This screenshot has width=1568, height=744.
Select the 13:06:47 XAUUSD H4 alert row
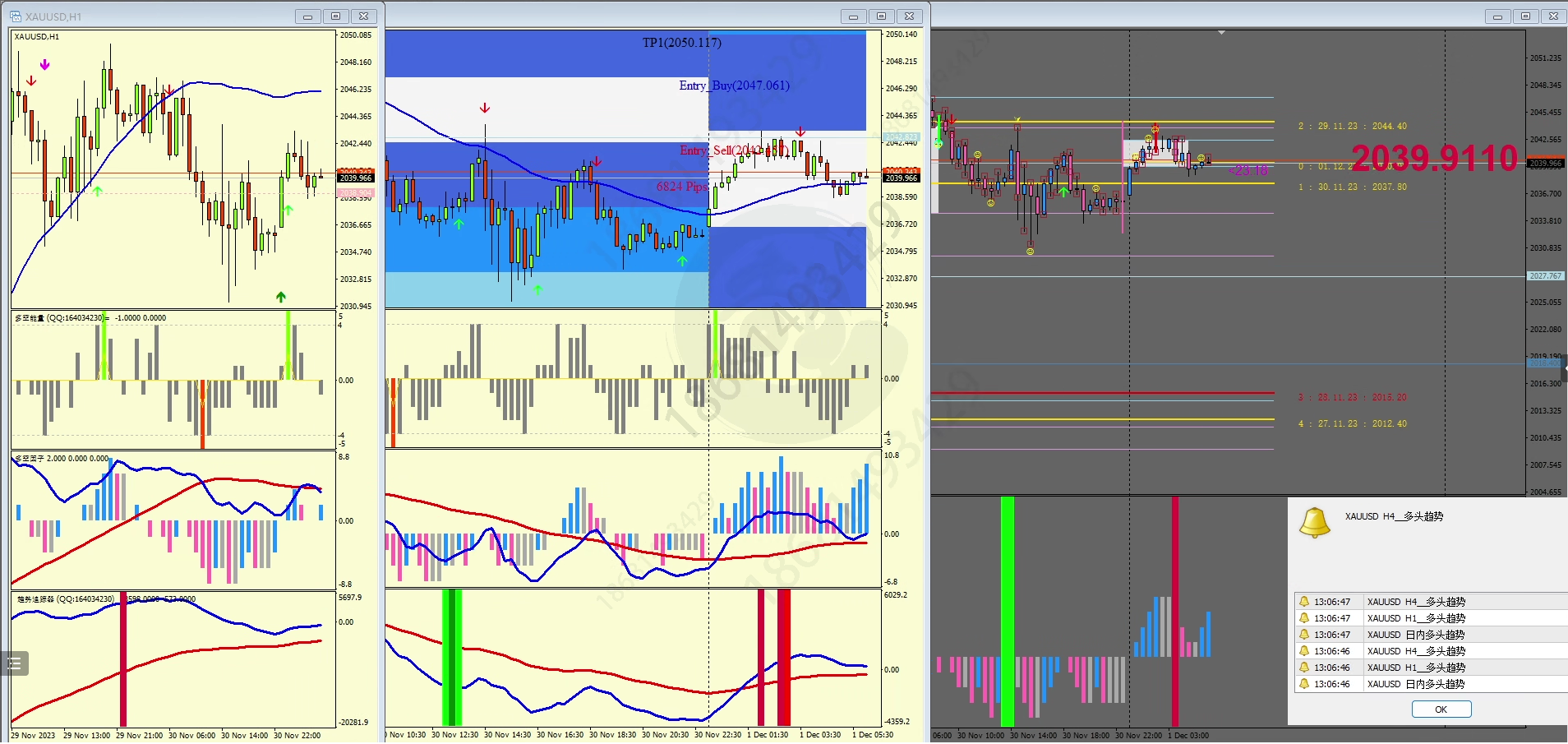pyautogui.click(x=1431, y=602)
